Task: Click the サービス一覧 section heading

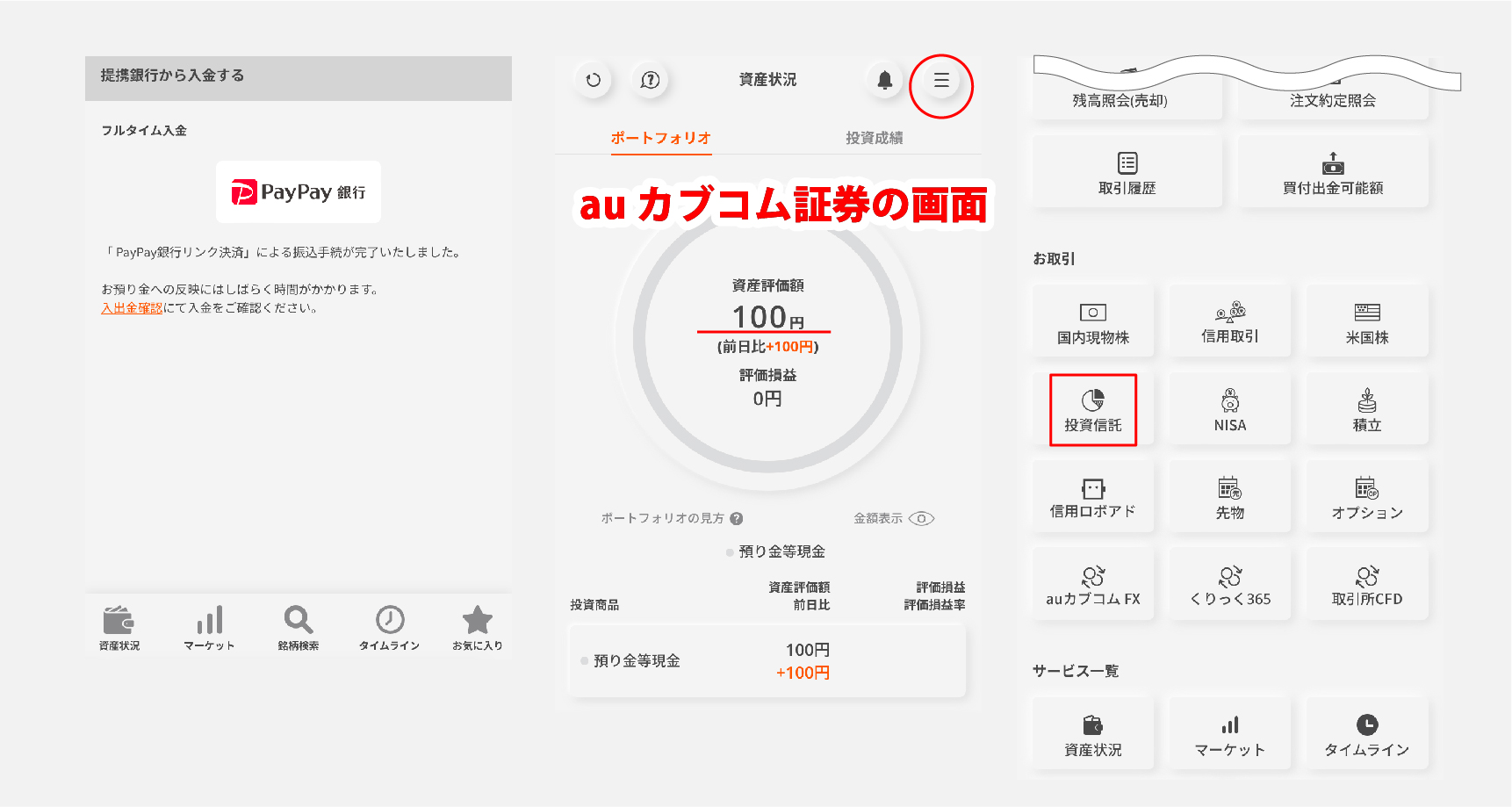Action: [1076, 671]
